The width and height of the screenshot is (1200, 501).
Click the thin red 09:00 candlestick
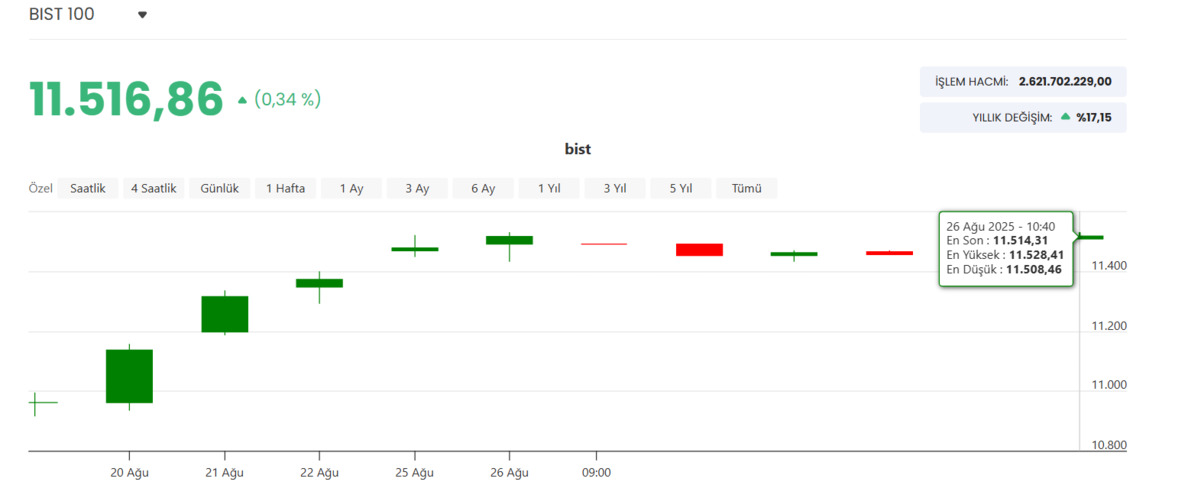tap(604, 244)
